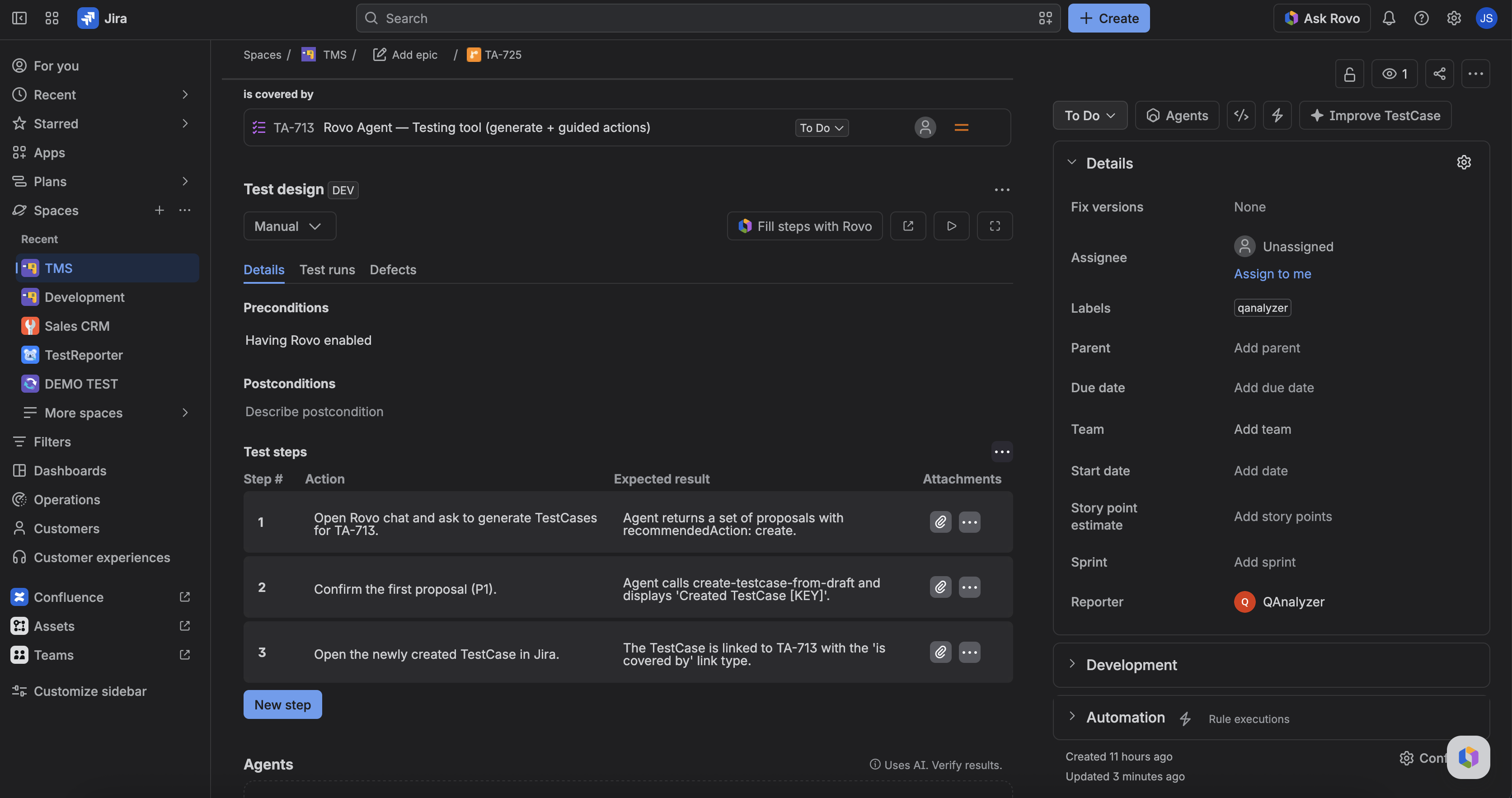The image size is (1512, 798).
Task: Click the Jira logo in the header
Action: (x=102, y=18)
